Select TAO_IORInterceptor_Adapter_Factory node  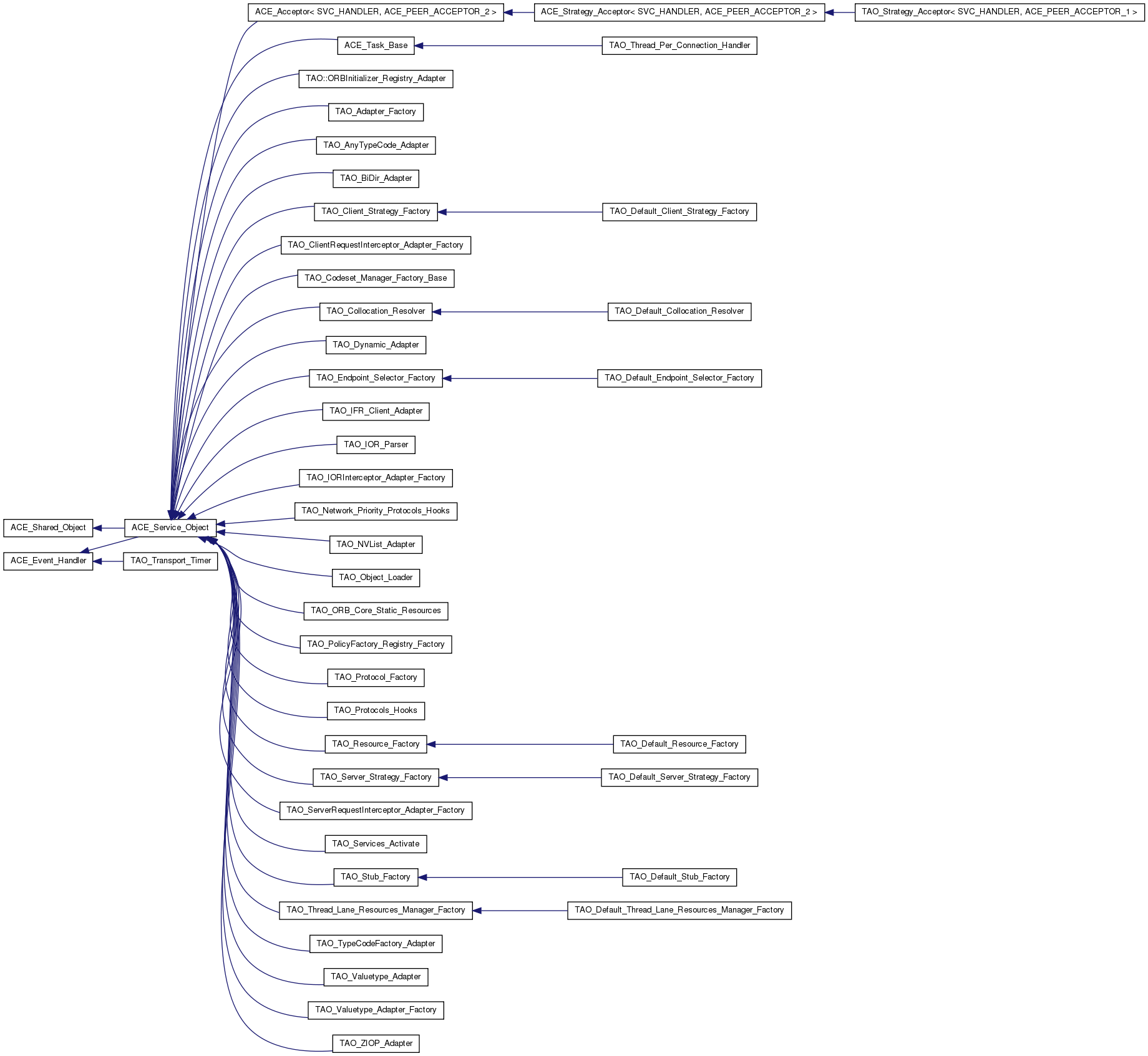(376, 478)
